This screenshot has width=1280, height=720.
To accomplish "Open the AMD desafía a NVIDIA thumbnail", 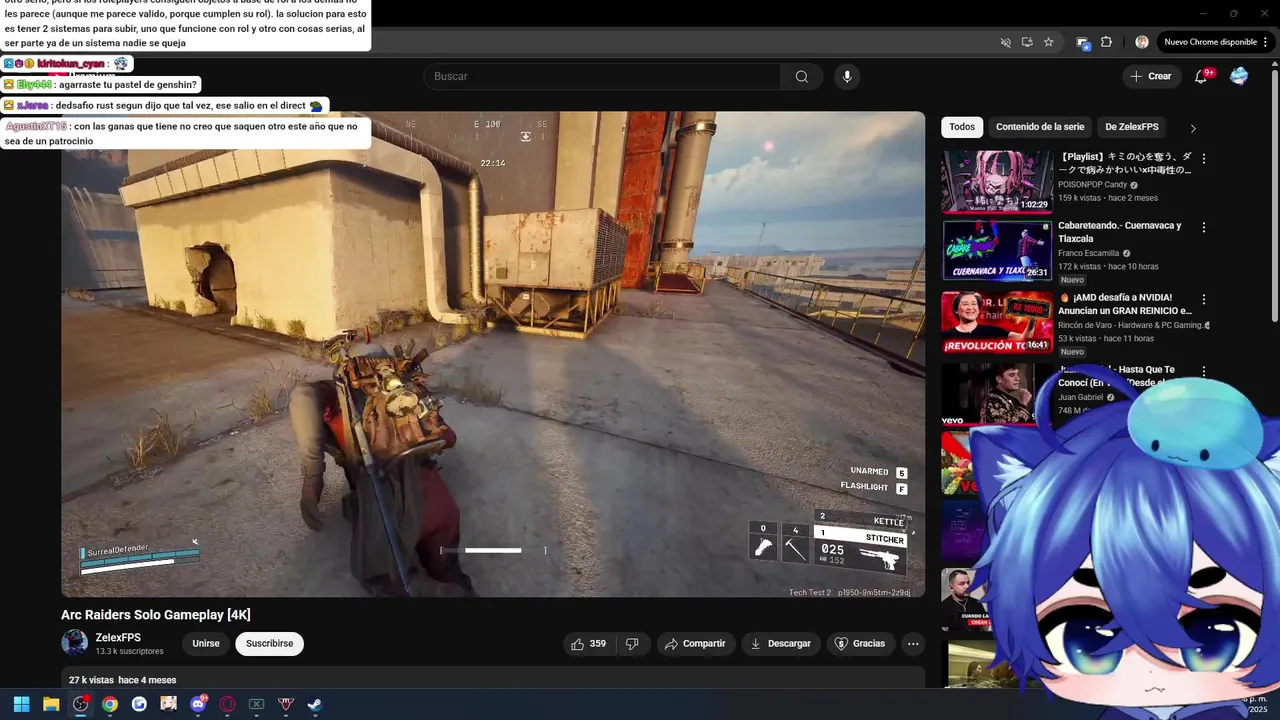I will pos(997,322).
